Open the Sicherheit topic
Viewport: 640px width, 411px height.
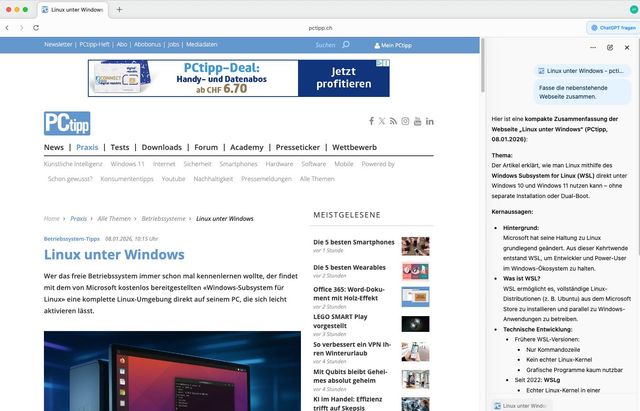(197, 164)
